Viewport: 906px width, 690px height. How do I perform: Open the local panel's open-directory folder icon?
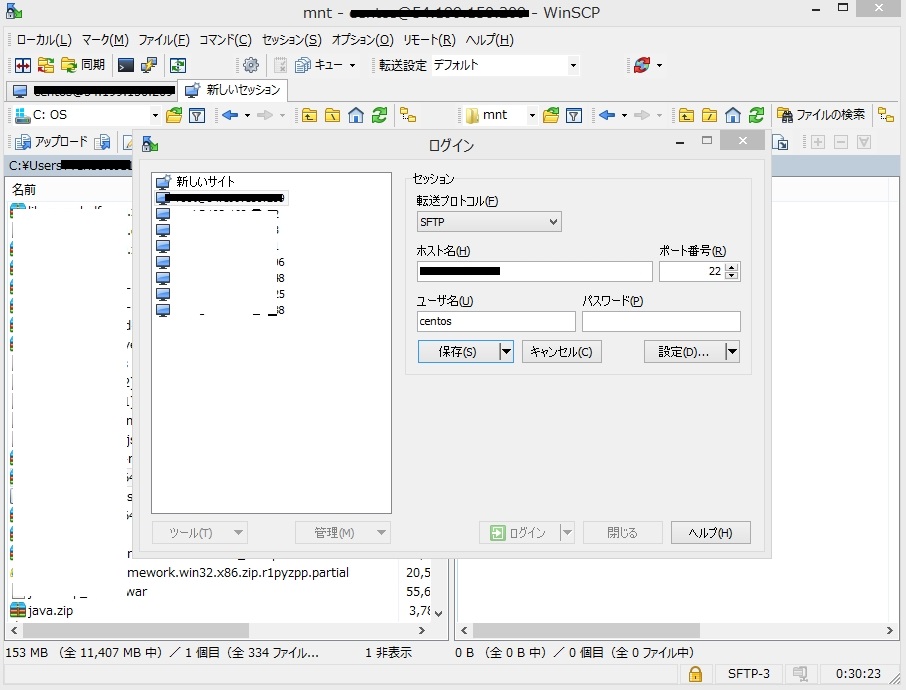click(x=174, y=116)
